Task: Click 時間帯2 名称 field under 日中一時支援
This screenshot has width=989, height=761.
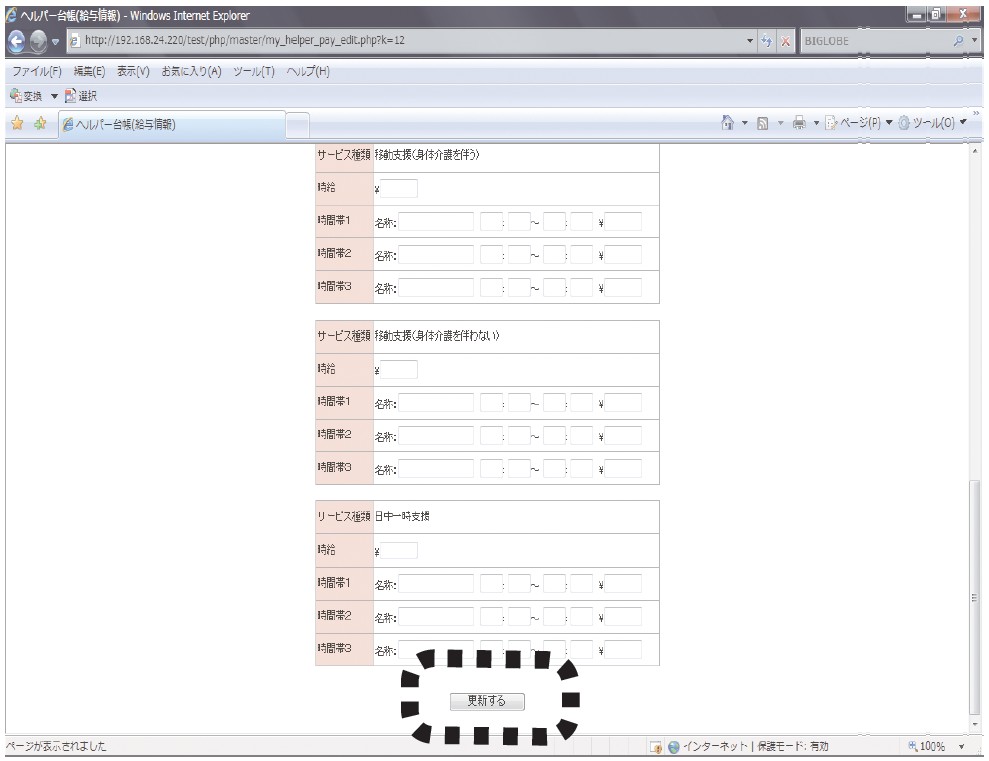Action: (436, 617)
